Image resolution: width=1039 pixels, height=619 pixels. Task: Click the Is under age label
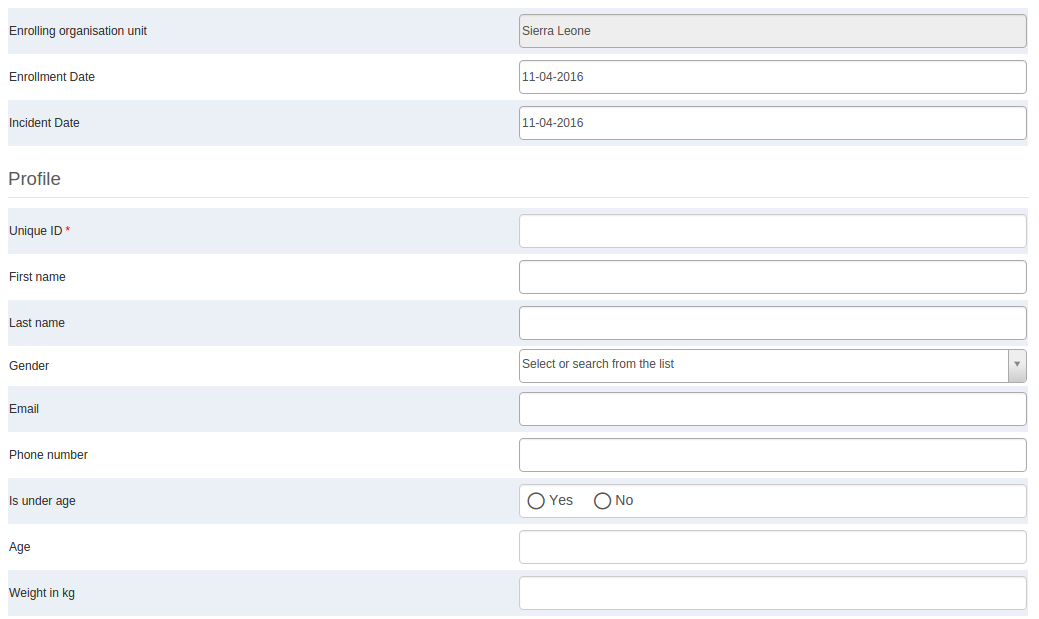(42, 501)
